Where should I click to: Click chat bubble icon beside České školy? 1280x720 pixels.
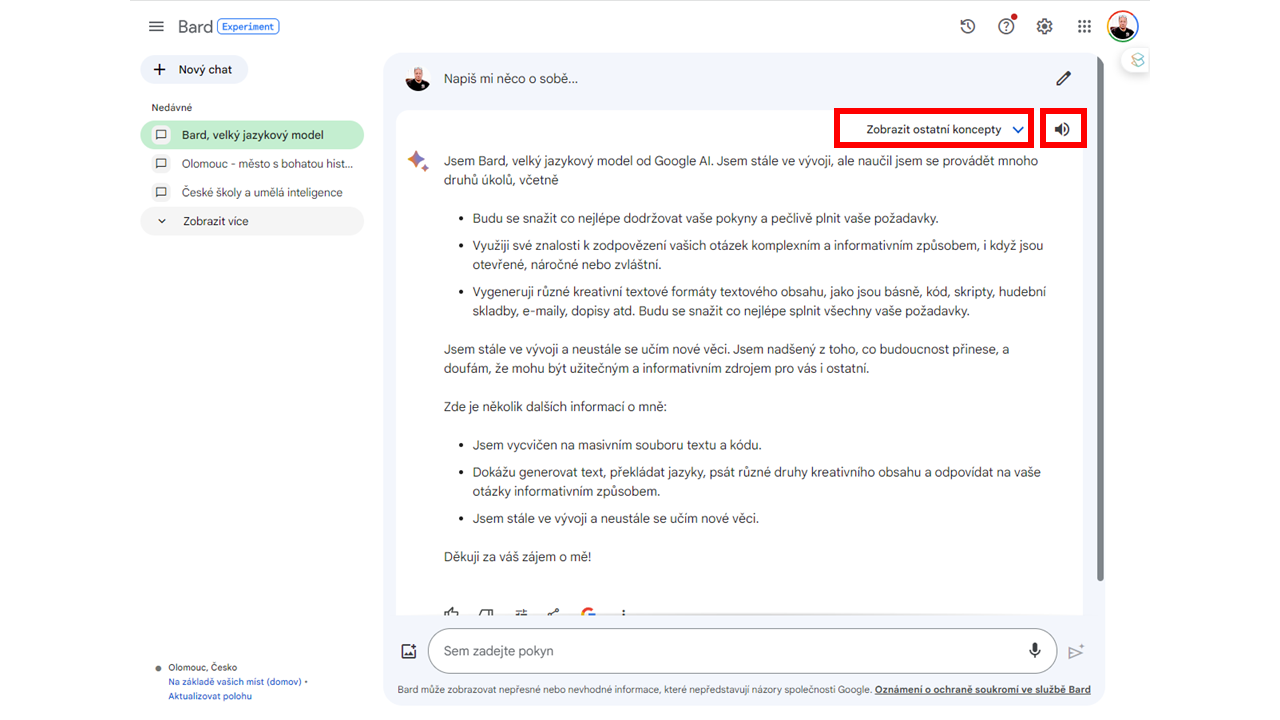point(161,192)
